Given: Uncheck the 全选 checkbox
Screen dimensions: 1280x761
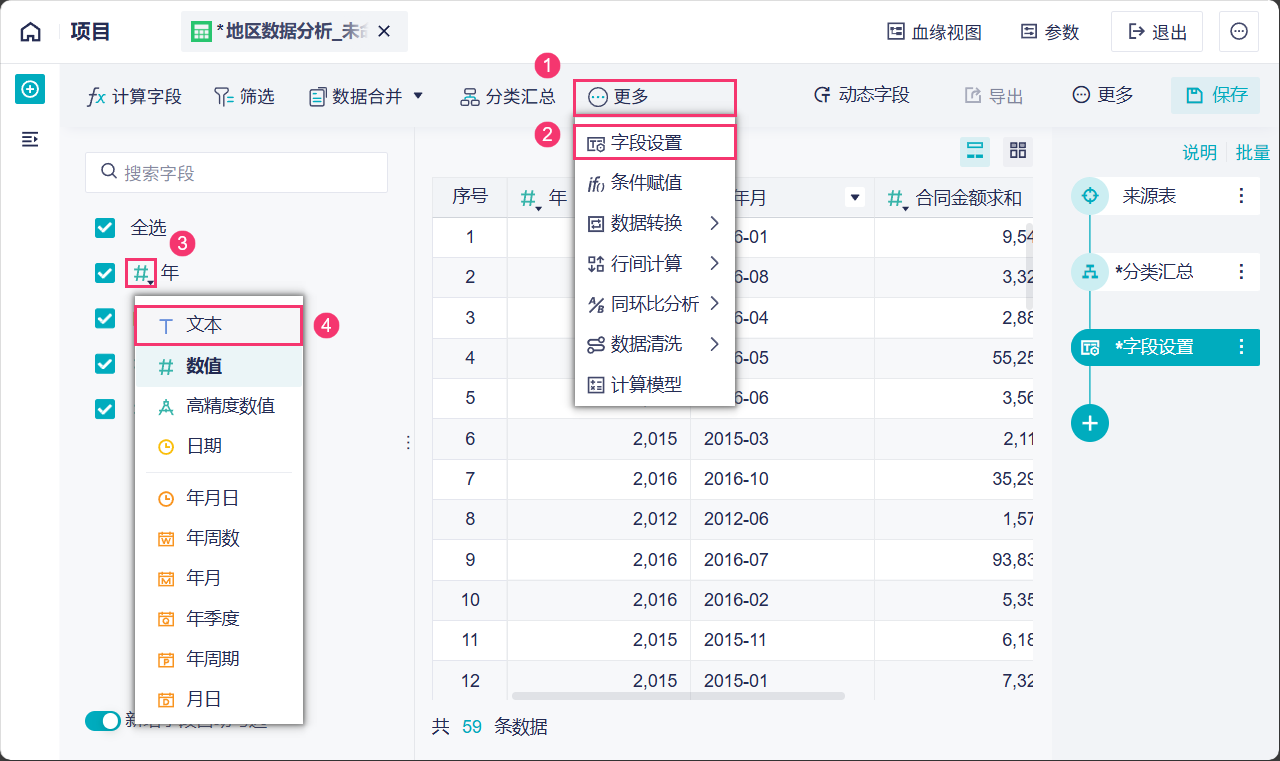Looking at the screenshot, I should pyautogui.click(x=105, y=228).
